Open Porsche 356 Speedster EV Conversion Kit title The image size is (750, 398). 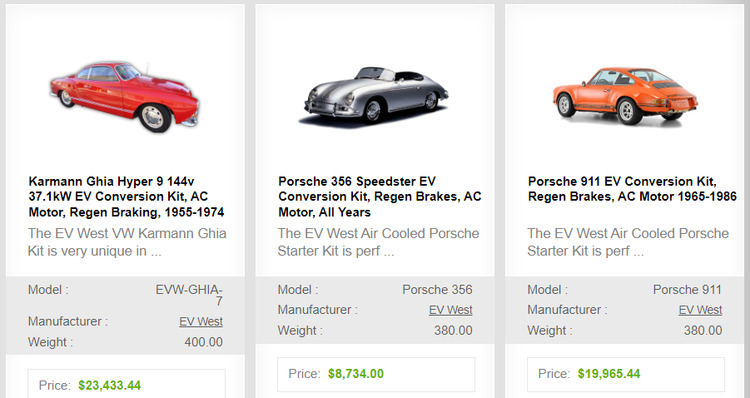(380, 197)
